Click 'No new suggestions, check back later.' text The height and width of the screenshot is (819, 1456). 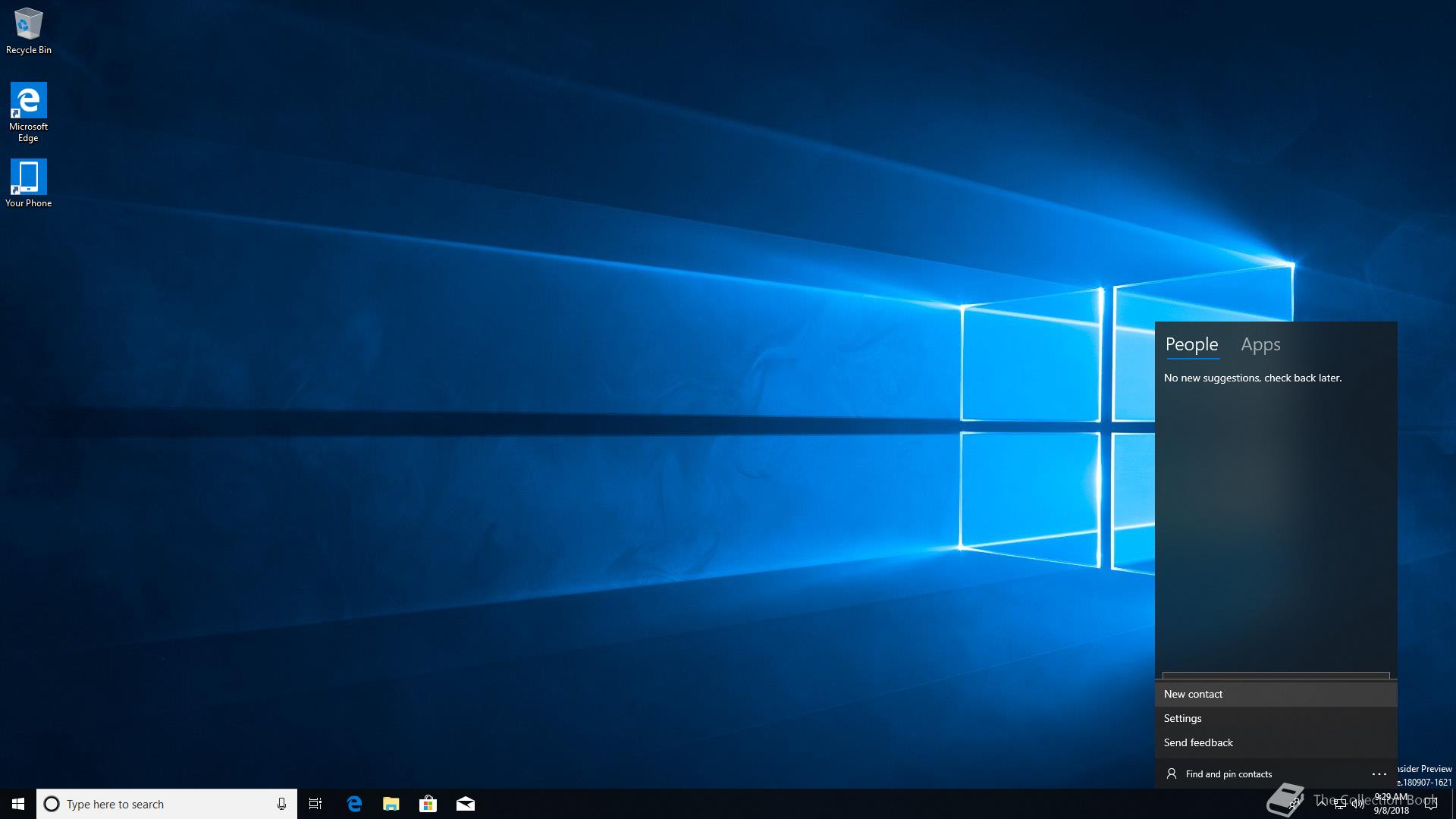pyautogui.click(x=1253, y=378)
